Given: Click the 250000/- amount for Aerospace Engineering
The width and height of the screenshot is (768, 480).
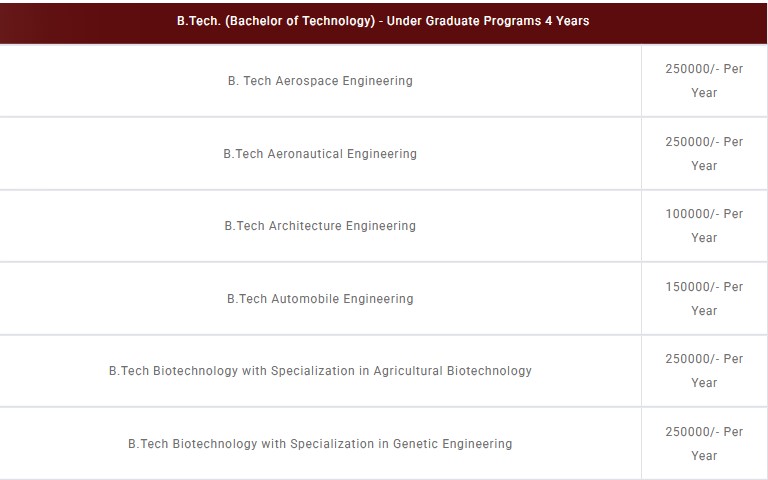Looking at the screenshot, I should pyautogui.click(x=692, y=69).
